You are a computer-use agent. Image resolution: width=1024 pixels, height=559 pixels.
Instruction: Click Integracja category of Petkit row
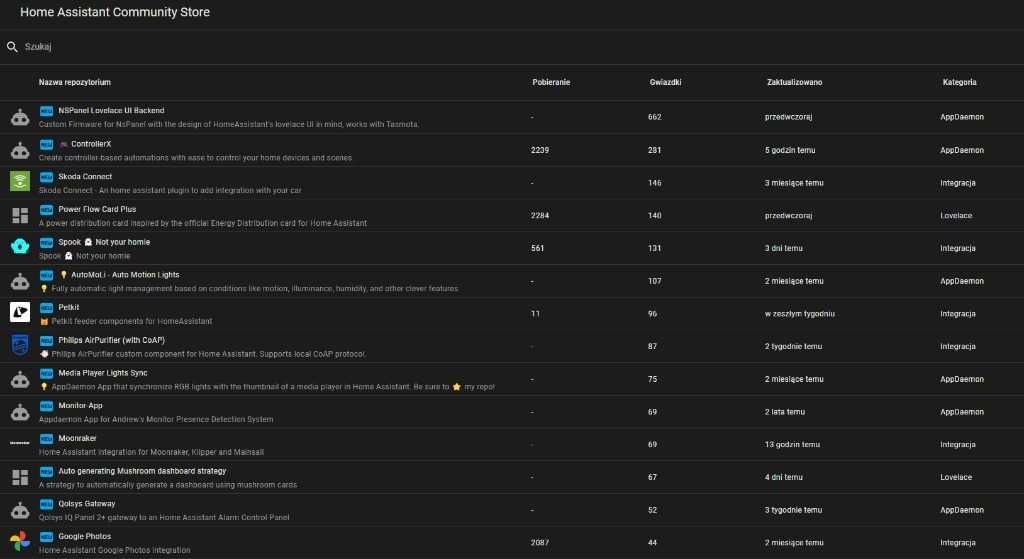[958, 314]
